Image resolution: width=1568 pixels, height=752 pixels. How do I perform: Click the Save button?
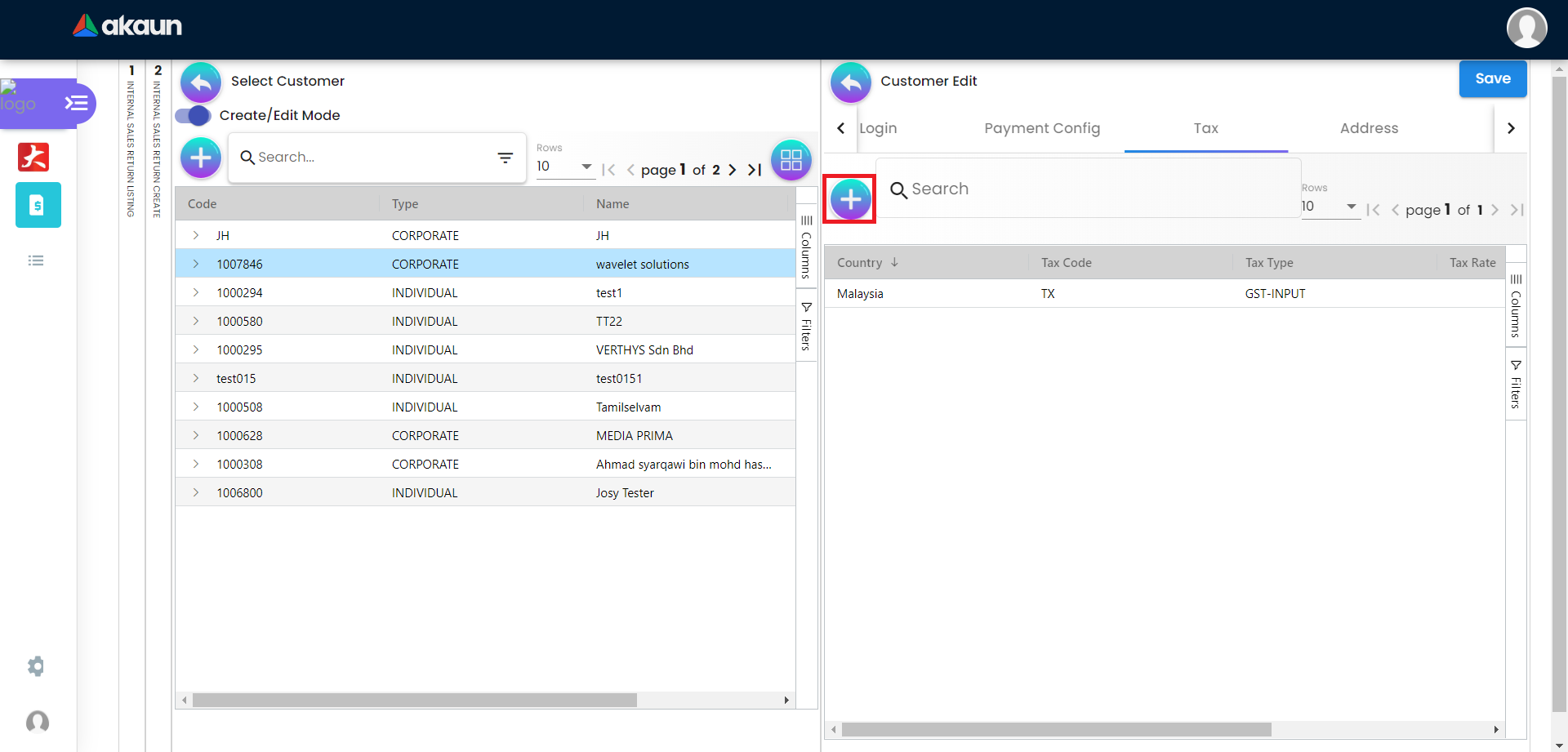[x=1492, y=79]
